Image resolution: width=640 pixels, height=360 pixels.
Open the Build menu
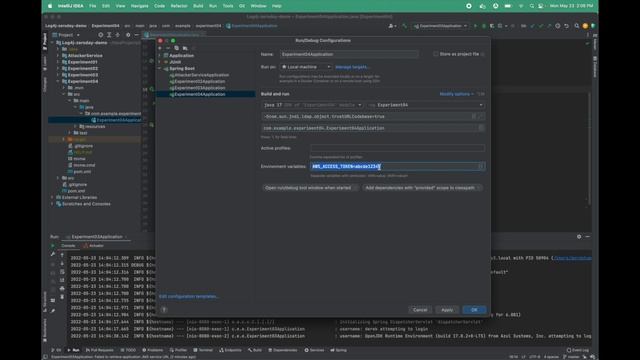[198, 6]
